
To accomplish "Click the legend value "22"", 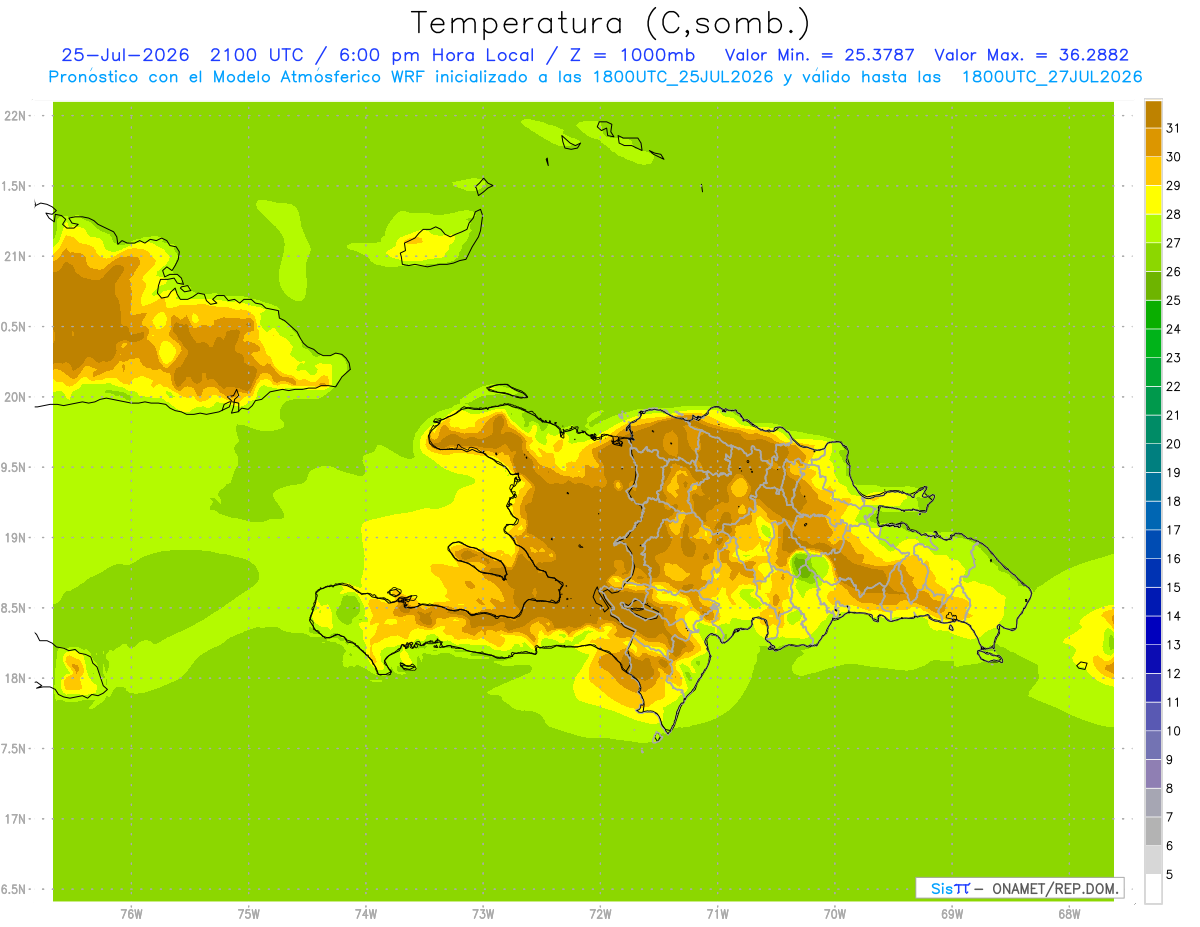I will (1173, 386).
